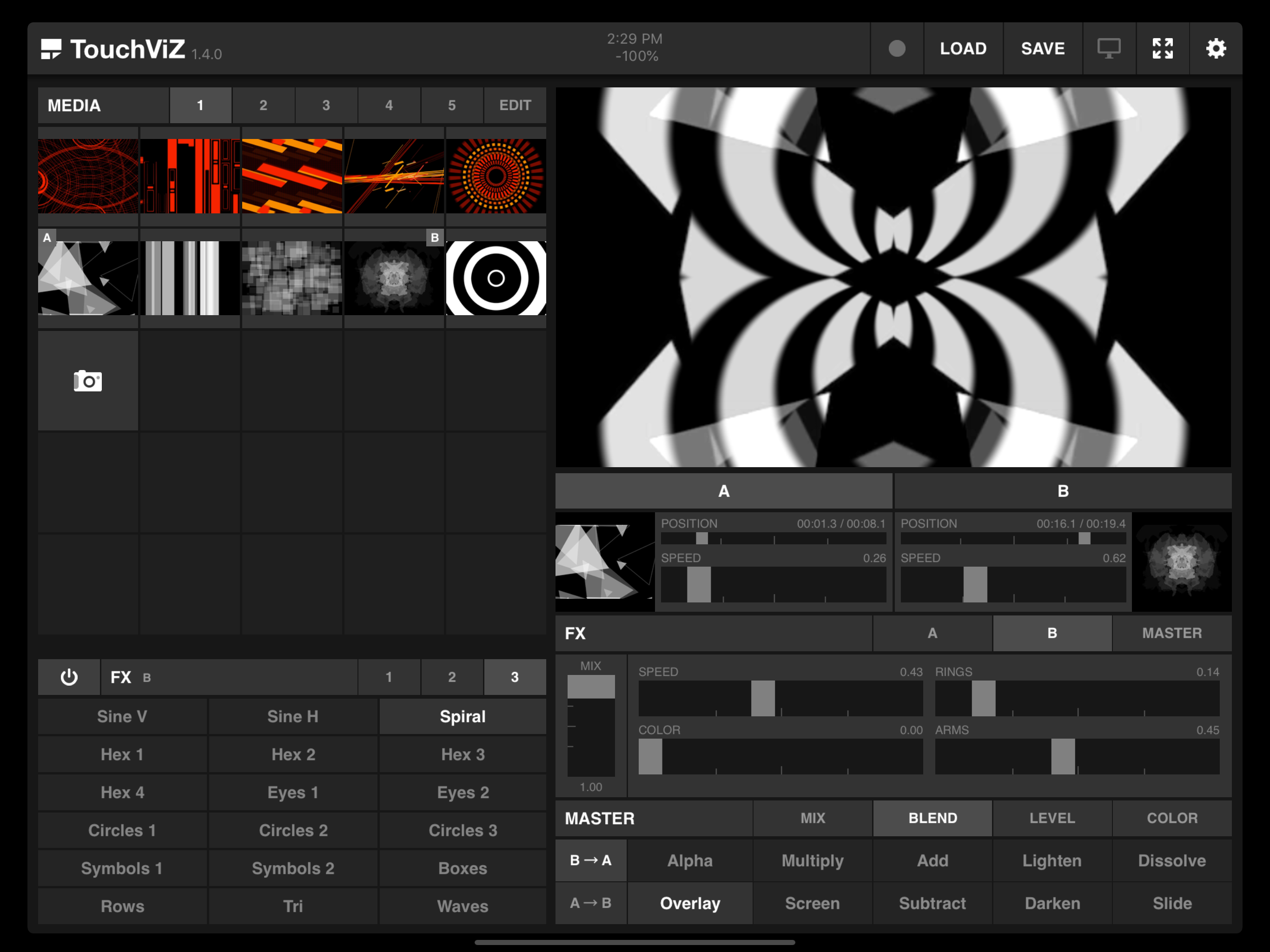Select the concentric circles media clip
Viewport: 1270px width, 952px height.
[x=496, y=278]
